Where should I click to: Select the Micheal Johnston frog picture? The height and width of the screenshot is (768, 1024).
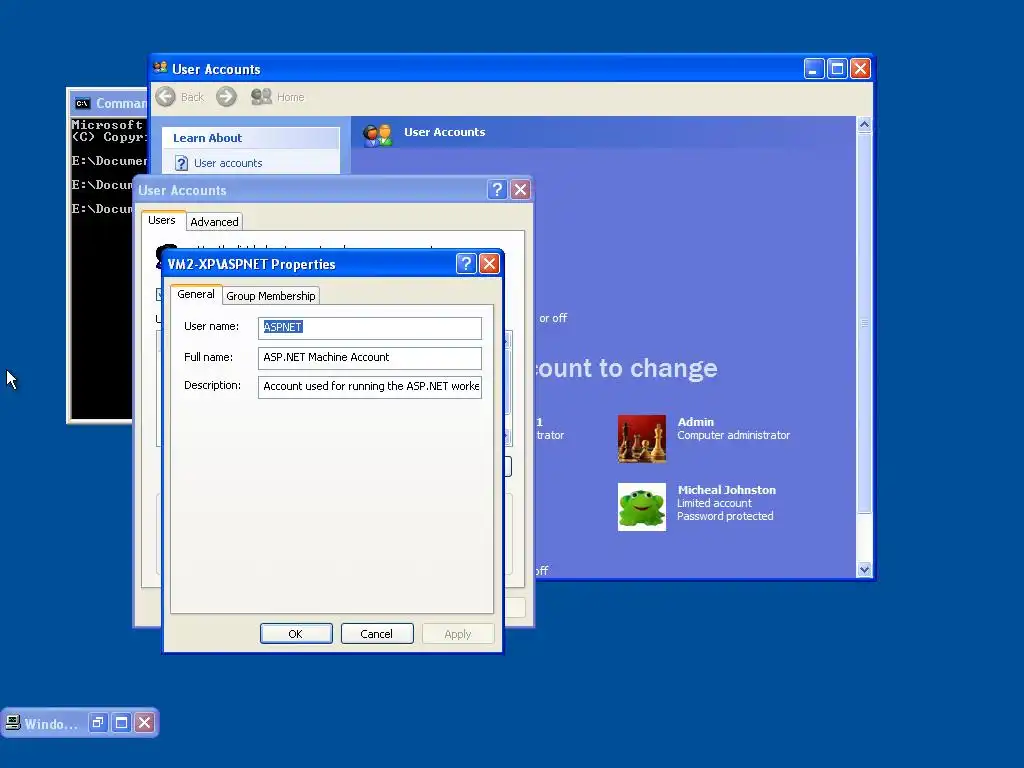pyautogui.click(x=642, y=507)
